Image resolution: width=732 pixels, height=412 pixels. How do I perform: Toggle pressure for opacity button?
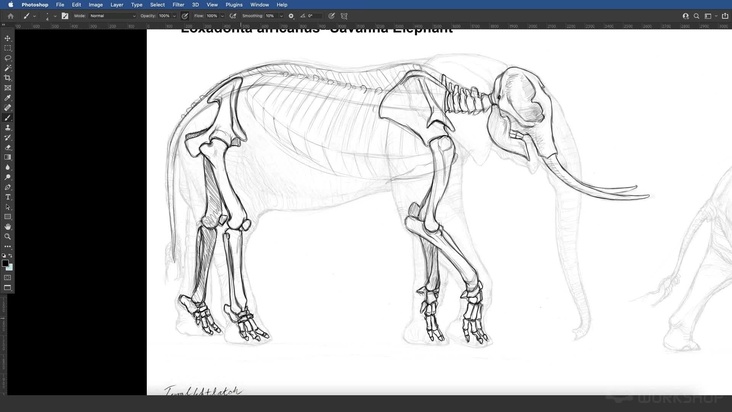click(185, 16)
